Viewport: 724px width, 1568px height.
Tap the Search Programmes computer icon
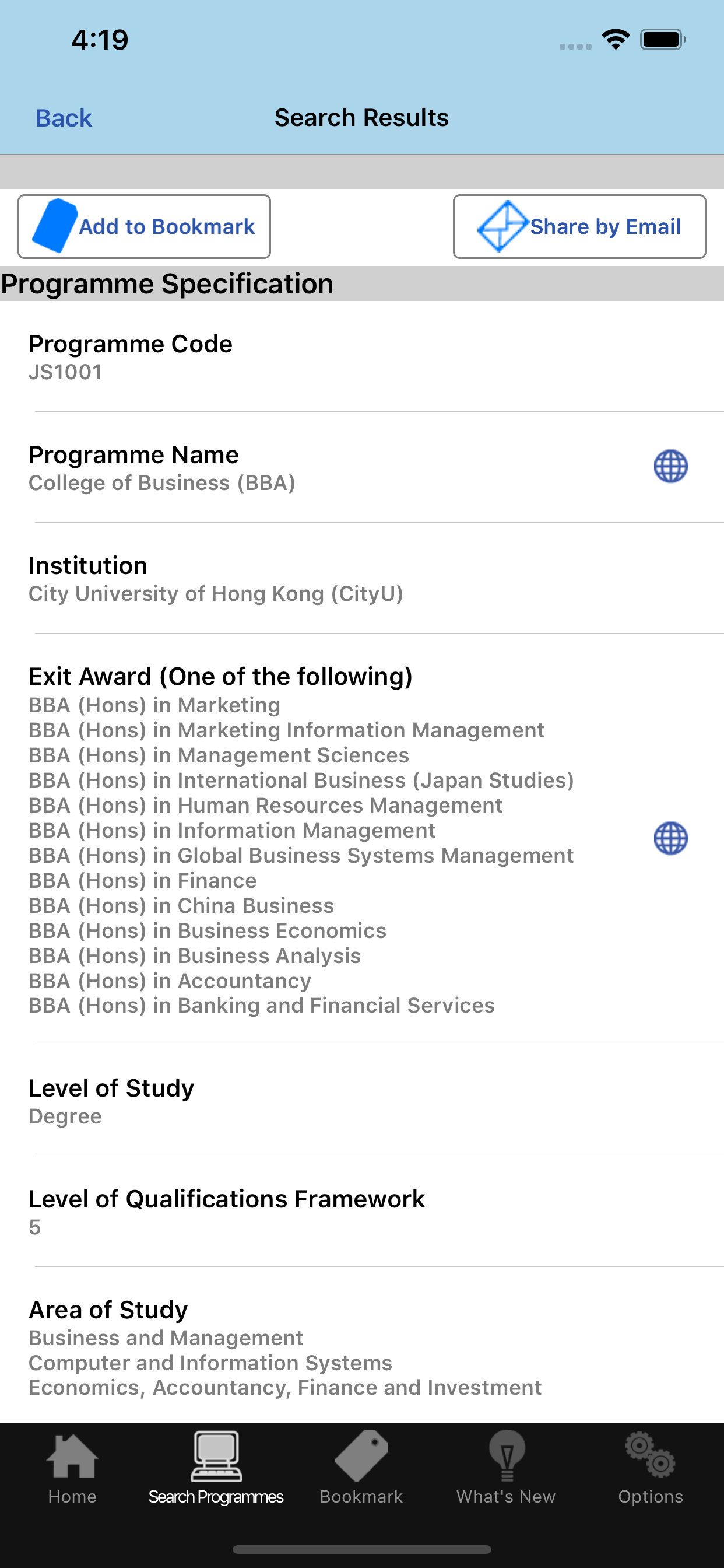tap(216, 1457)
